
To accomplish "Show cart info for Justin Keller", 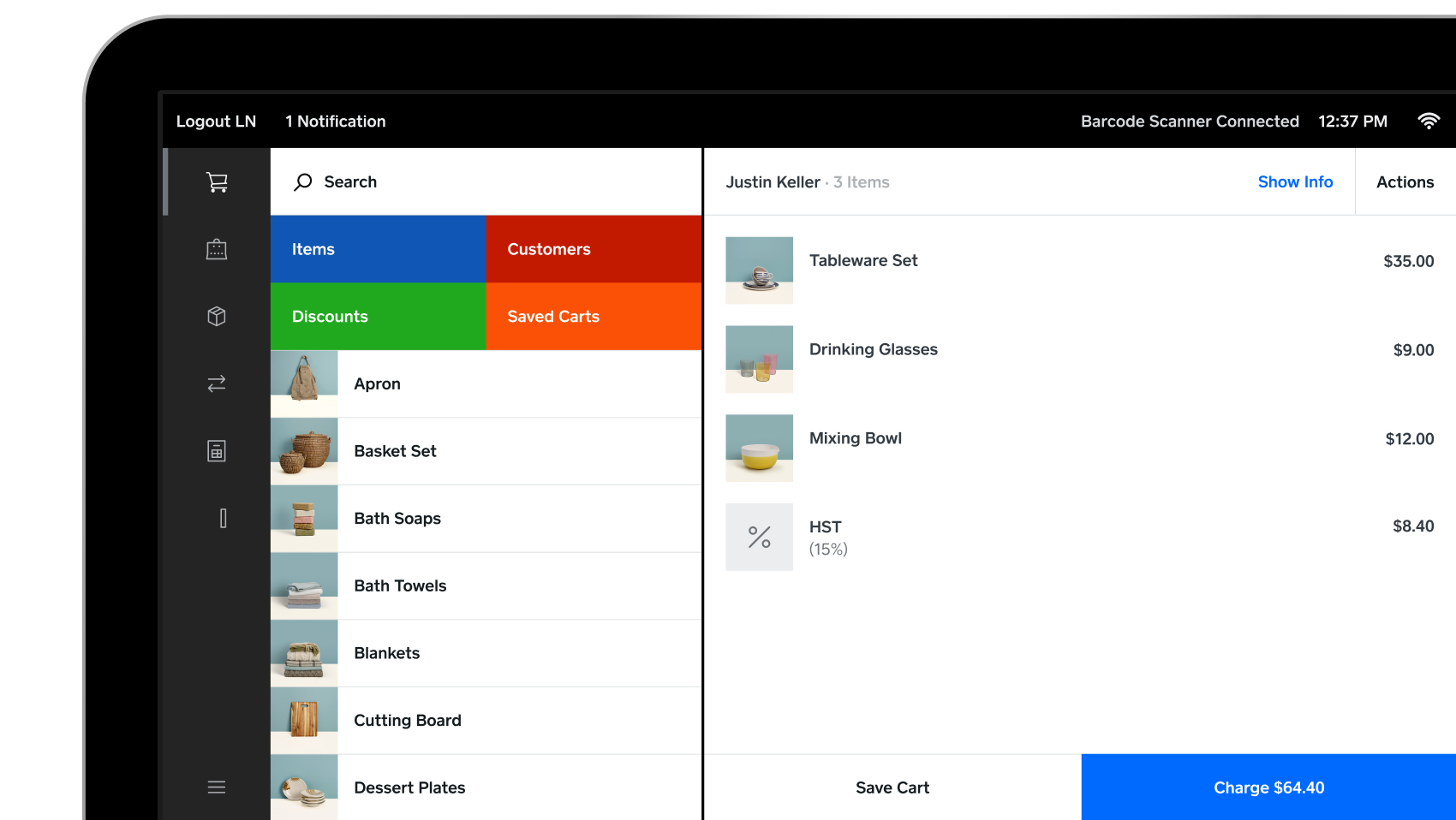I will click(1295, 181).
